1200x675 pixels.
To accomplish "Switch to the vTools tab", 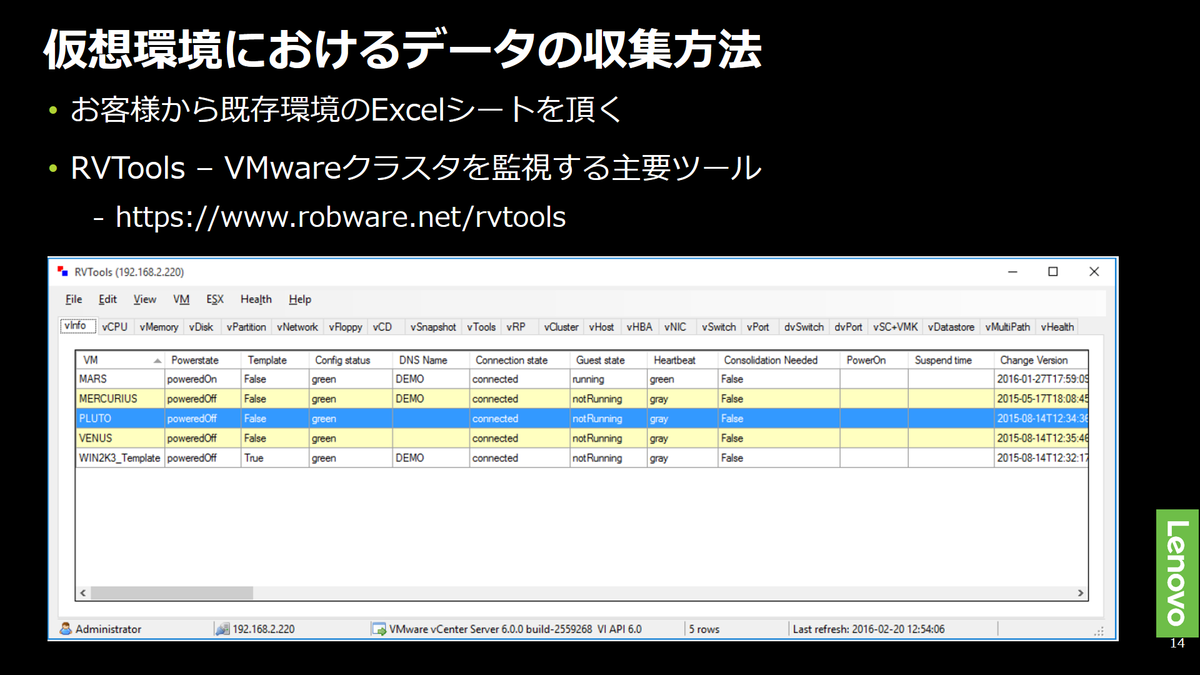I will pos(481,327).
